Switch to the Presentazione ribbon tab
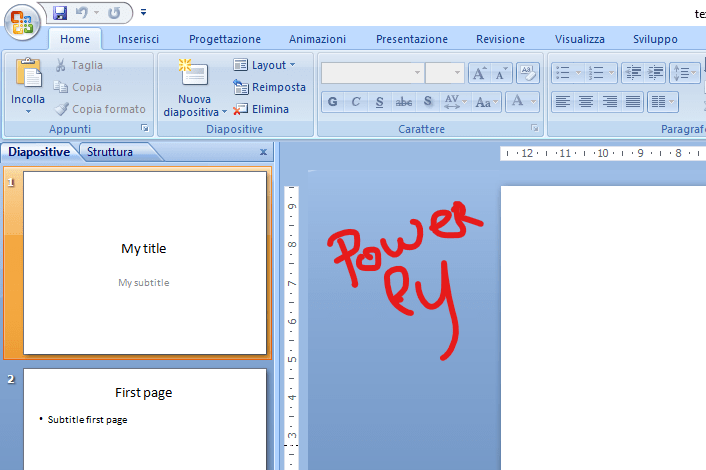This screenshot has height=470, width=706. pos(412,39)
